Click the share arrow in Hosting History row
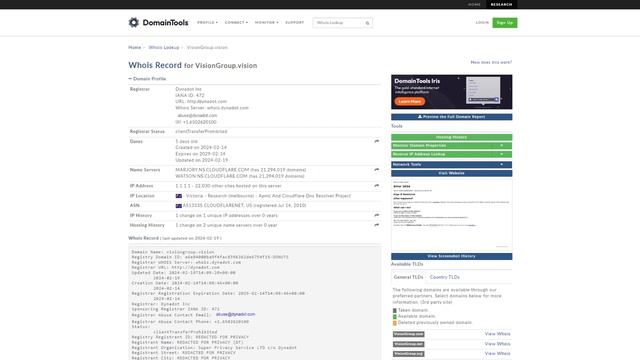 click(376, 225)
